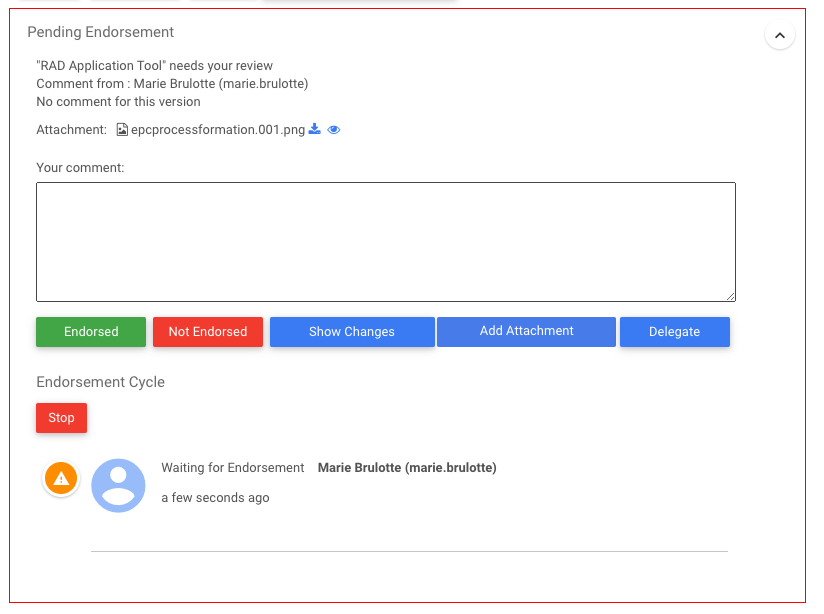Click the Pending Endorsement panel title
This screenshot has width=824, height=614.
point(101,33)
